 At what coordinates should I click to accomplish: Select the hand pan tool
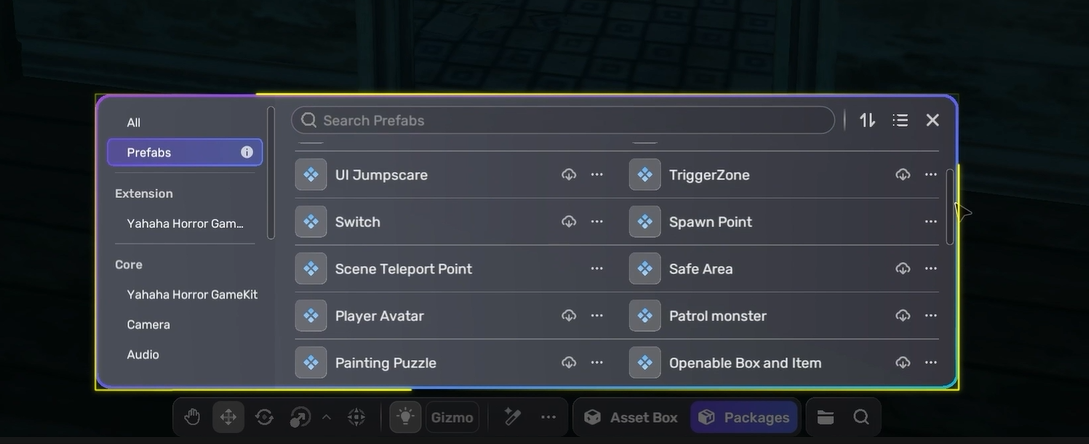tap(192, 417)
